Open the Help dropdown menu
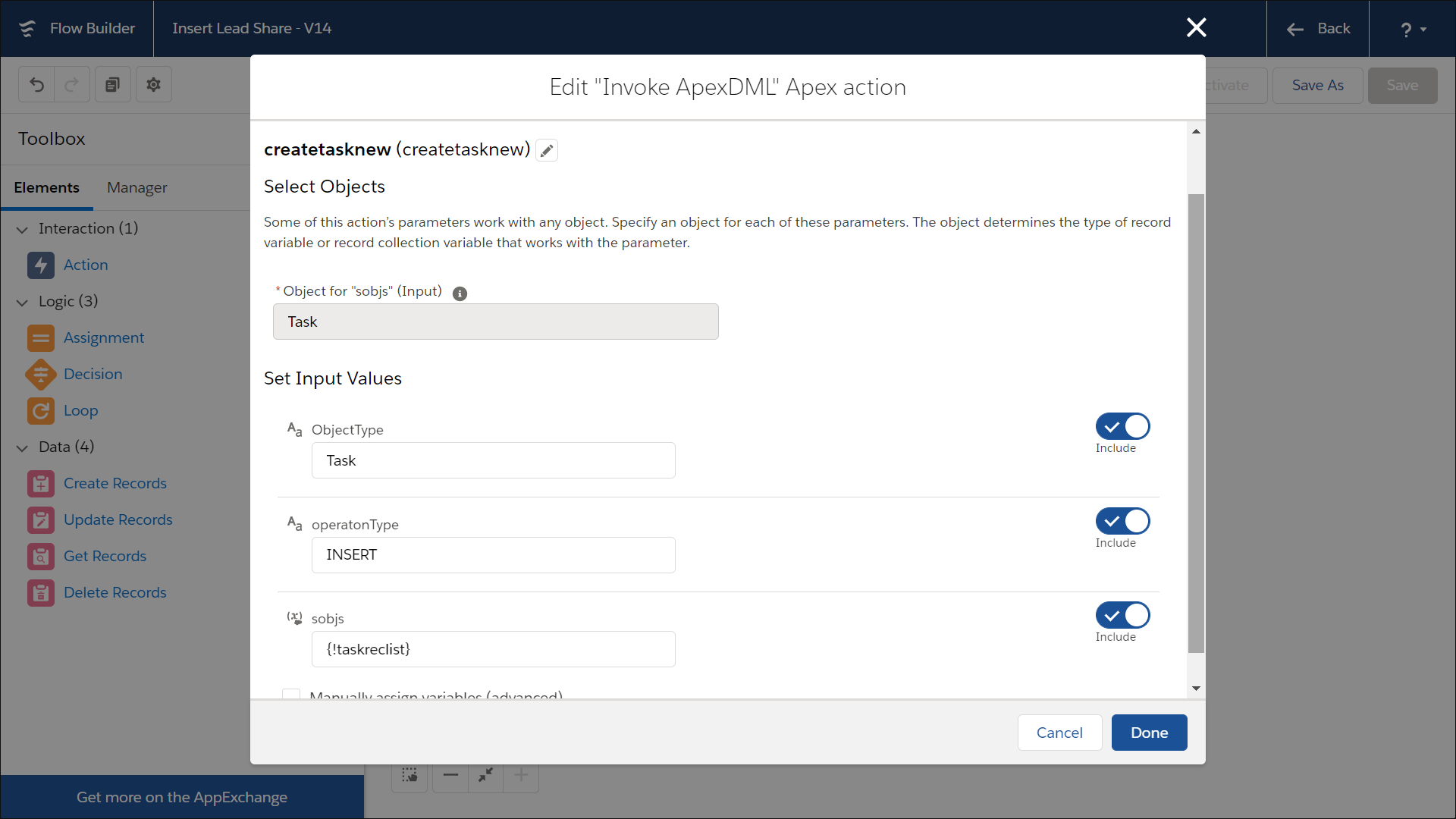 [1411, 28]
